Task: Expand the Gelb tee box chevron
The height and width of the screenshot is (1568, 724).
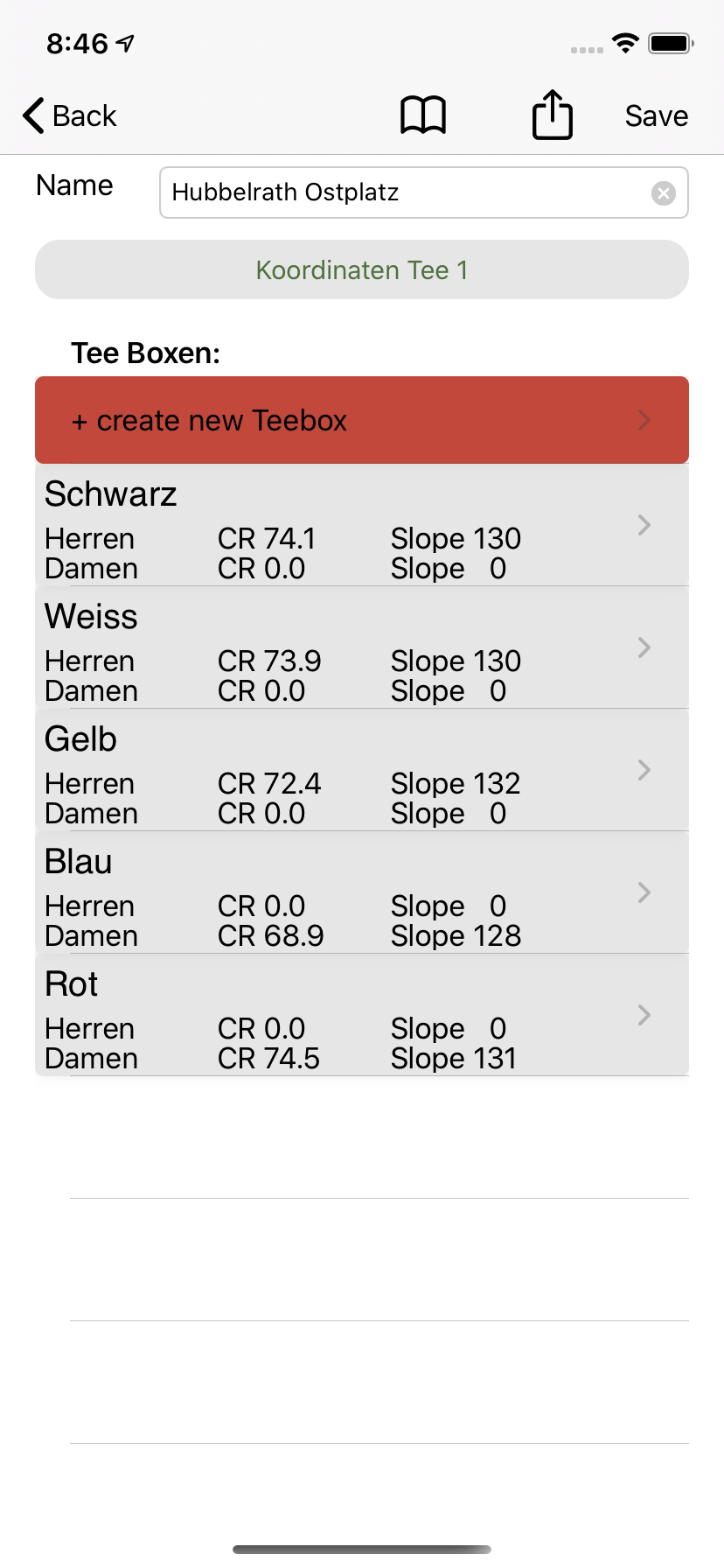Action: pos(644,770)
